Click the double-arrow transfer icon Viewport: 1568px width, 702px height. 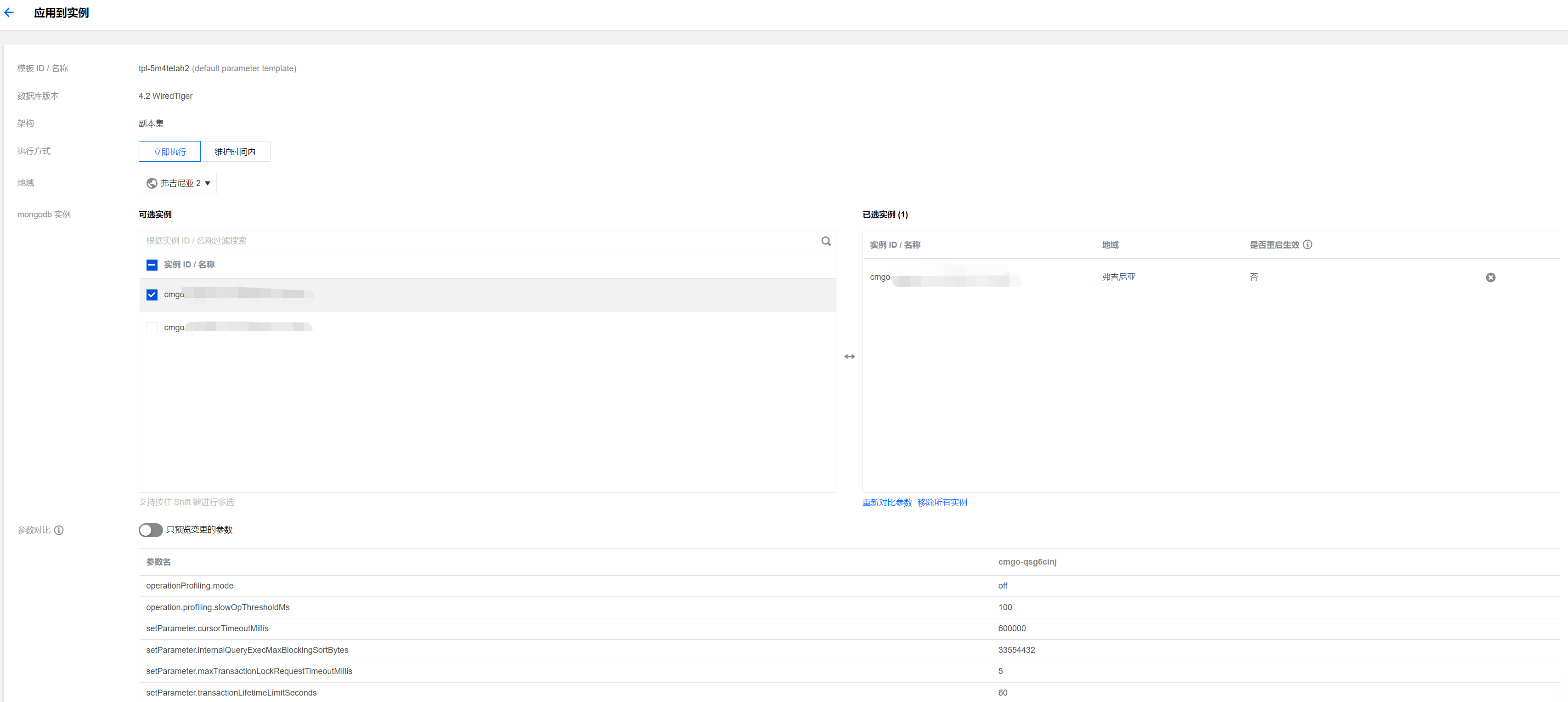849,357
